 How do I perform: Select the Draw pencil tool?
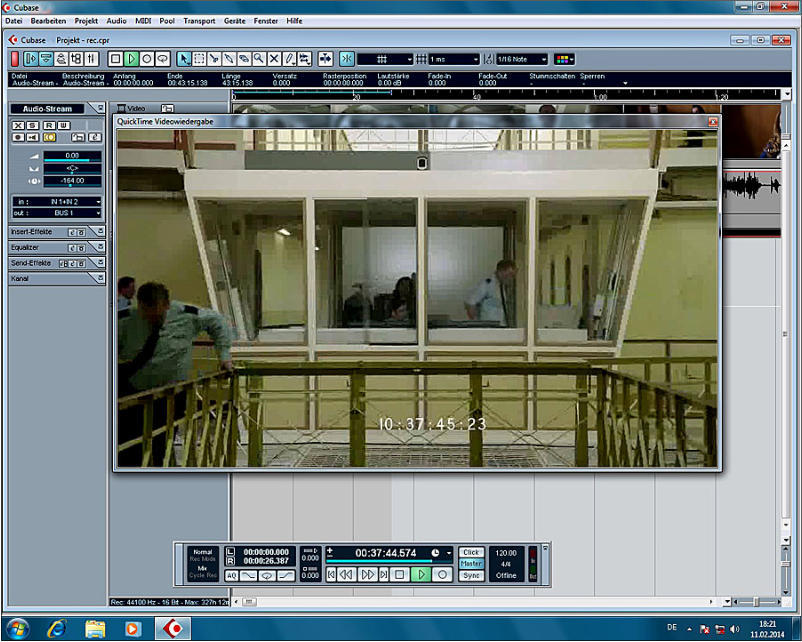pos(289,59)
